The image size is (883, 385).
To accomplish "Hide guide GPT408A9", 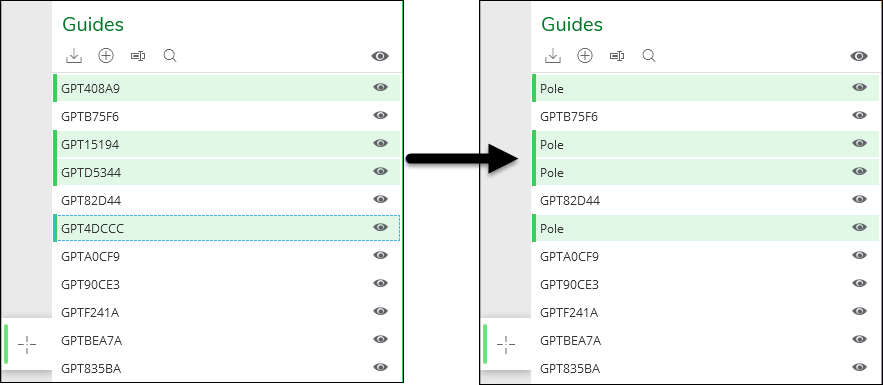I will (x=381, y=87).
